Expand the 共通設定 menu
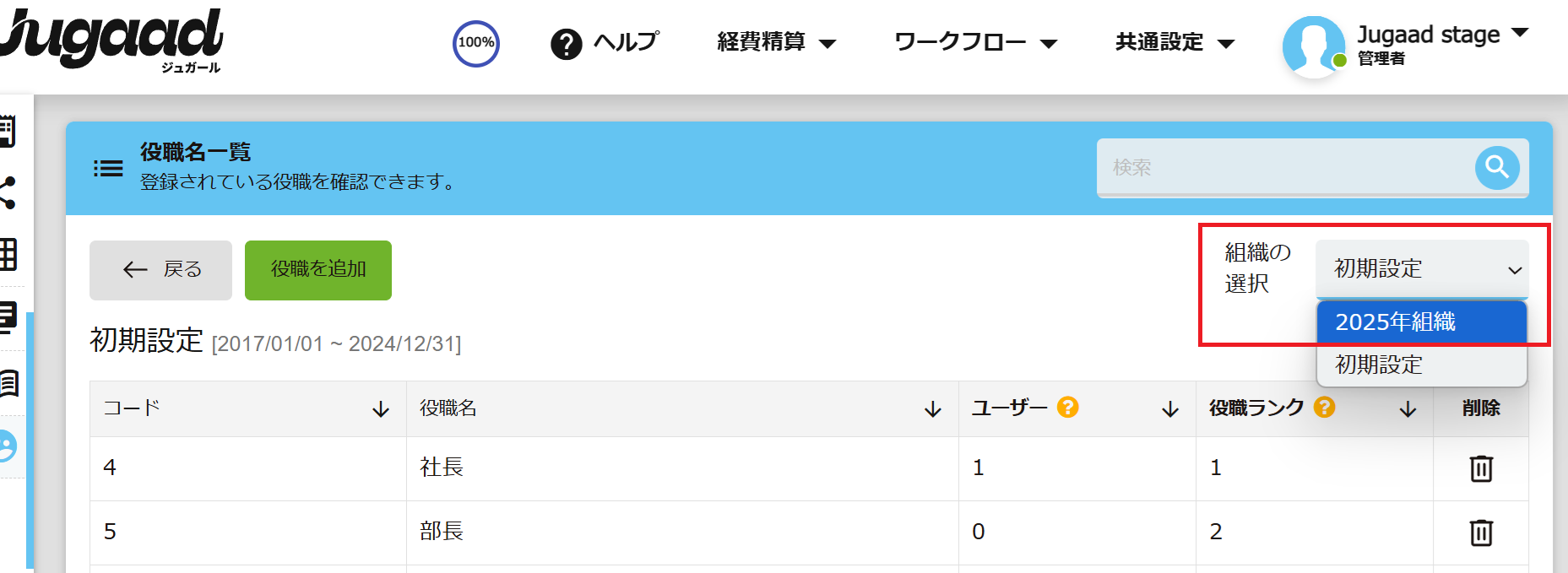1568x573 pixels. [x=1175, y=42]
